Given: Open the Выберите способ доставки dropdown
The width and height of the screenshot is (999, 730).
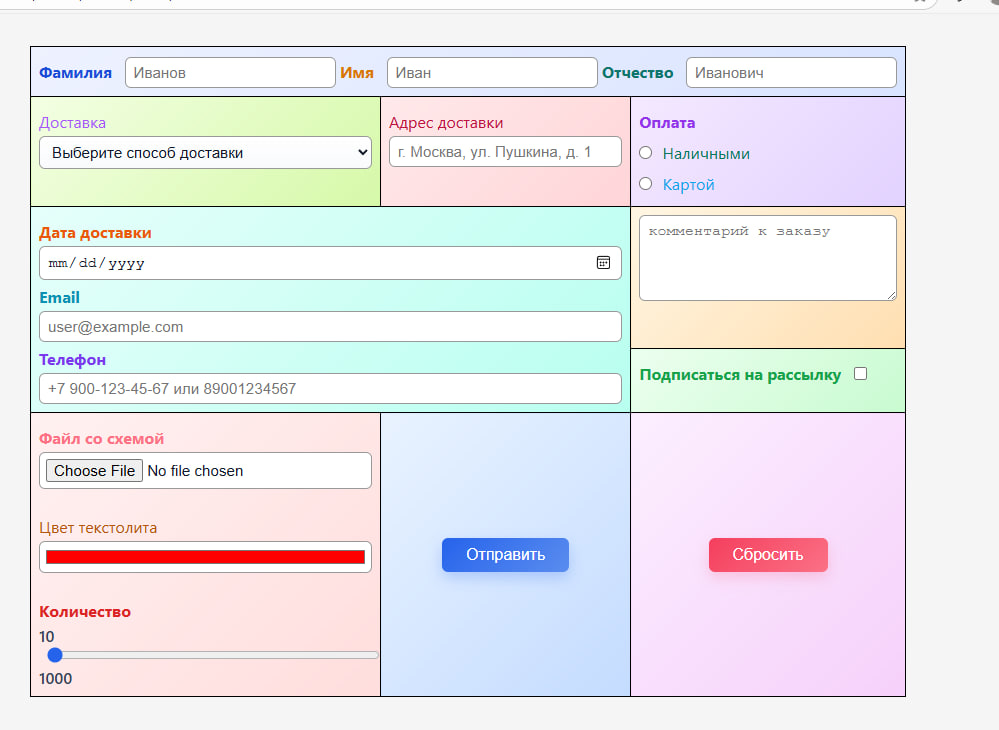Looking at the screenshot, I should [x=205, y=153].
